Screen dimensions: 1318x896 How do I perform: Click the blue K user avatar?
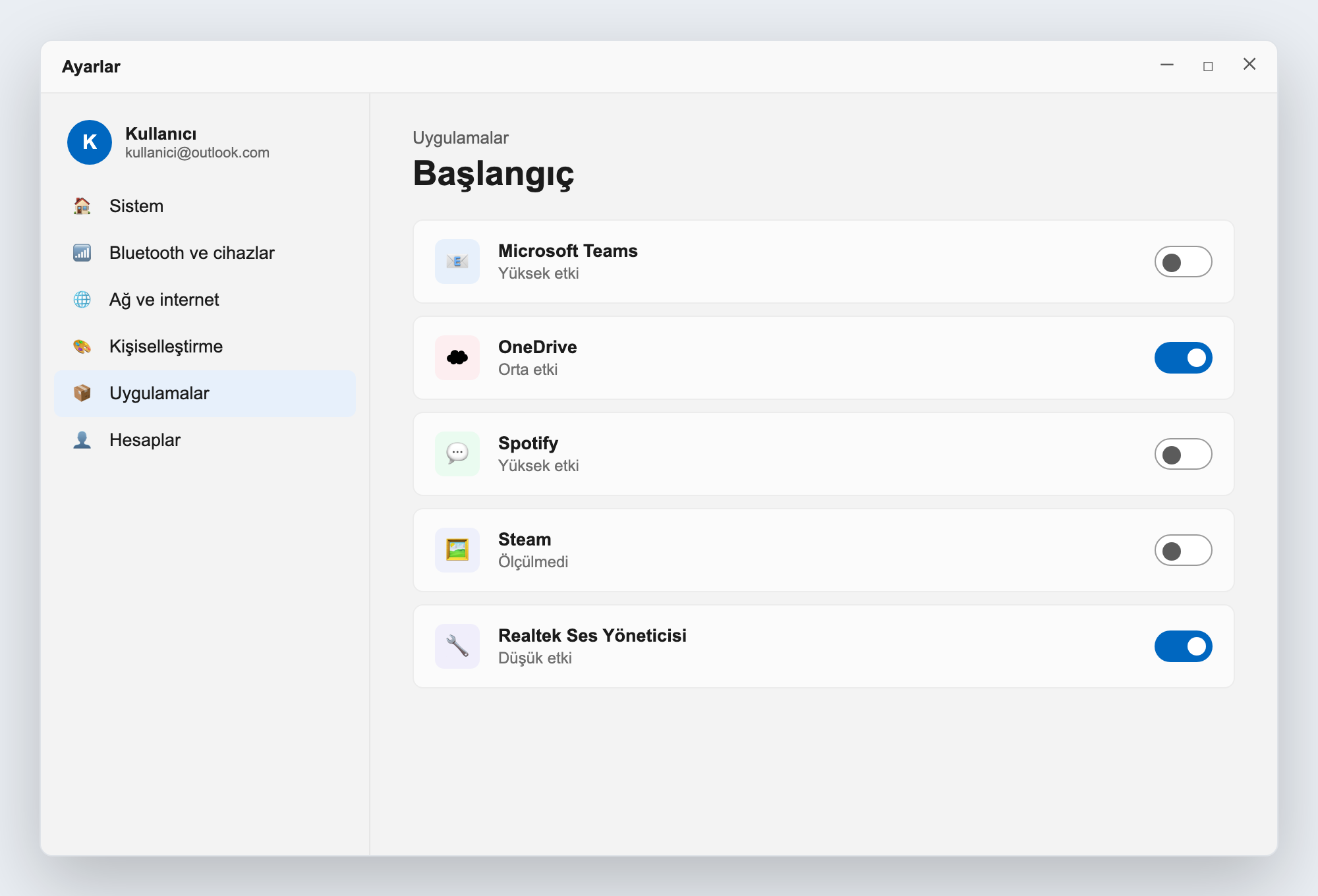90,142
